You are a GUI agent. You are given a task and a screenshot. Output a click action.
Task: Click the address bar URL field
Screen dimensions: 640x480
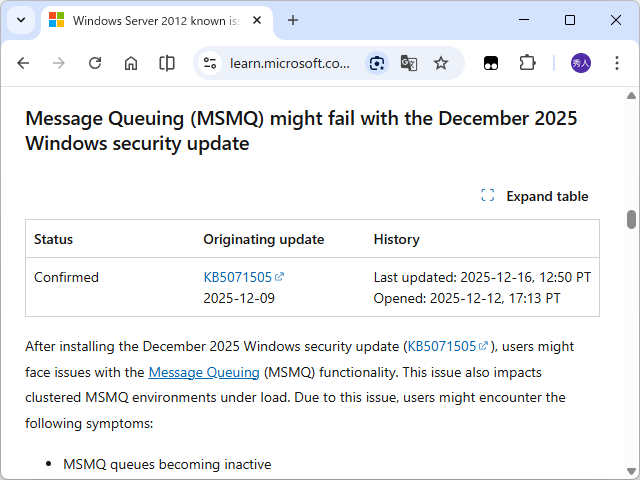tap(290, 63)
